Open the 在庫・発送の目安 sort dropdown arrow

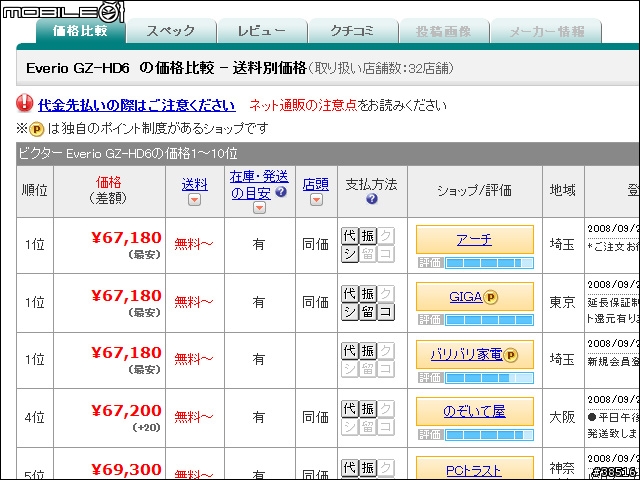tap(259, 207)
